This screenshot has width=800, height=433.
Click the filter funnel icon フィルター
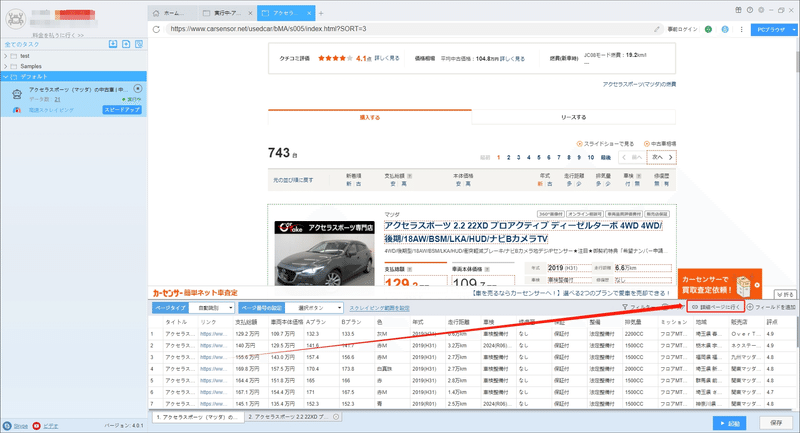625,307
